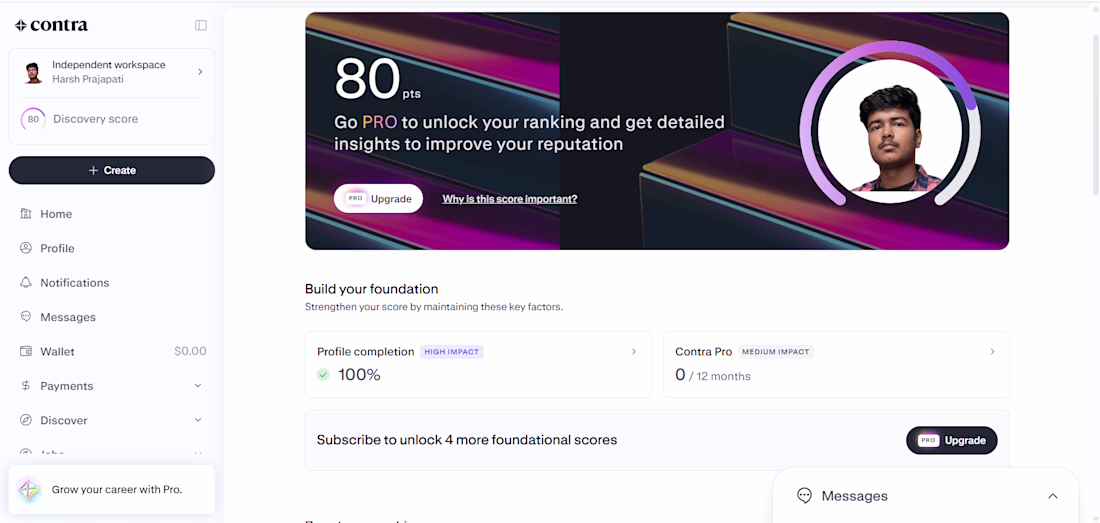Open Notifications via the bell icon
Viewport: 1100px width, 523px height.
pyautogui.click(x=26, y=283)
